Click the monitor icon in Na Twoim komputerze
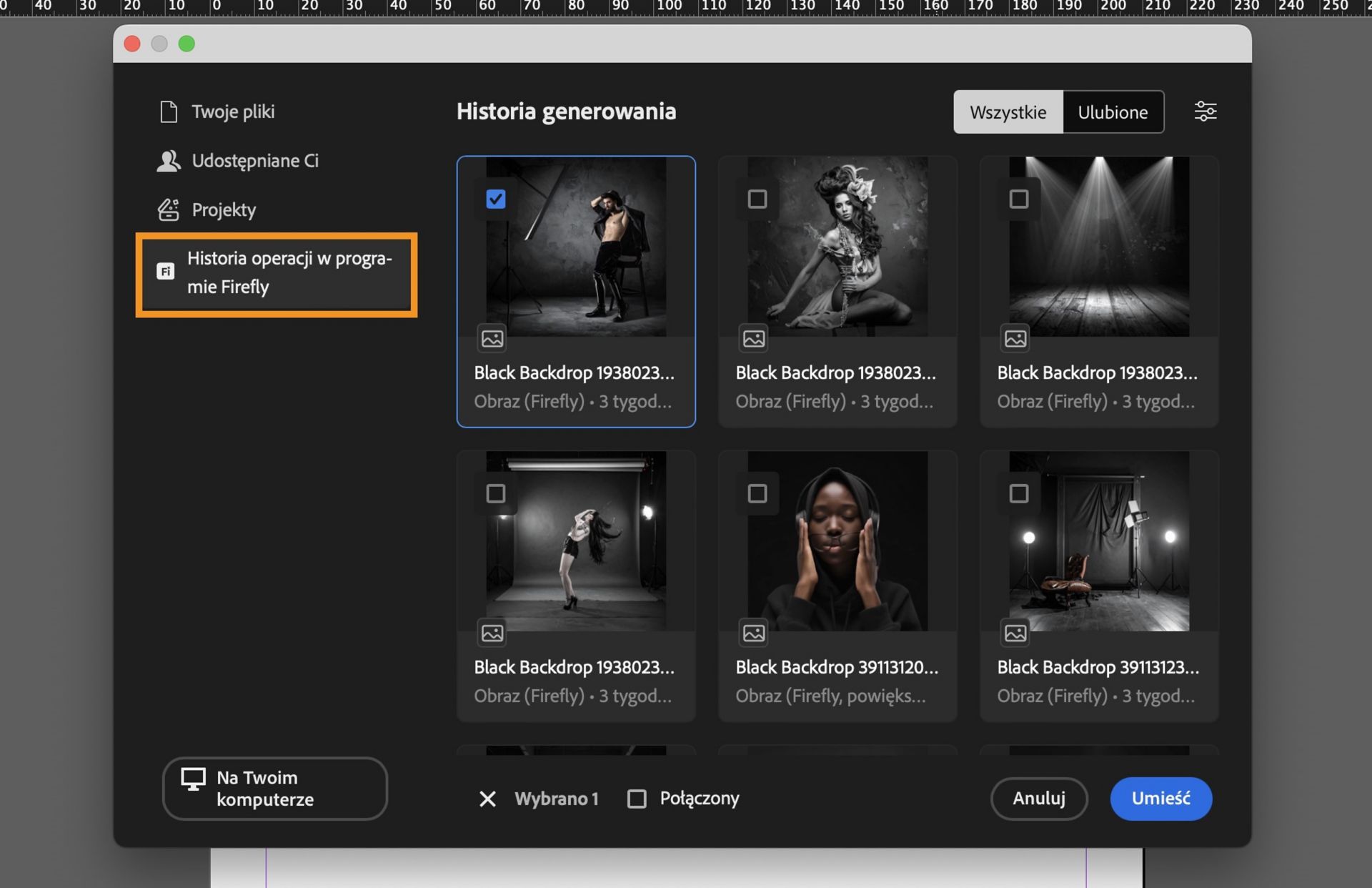This screenshot has height=888, width=1372. (x=193, y=779)
